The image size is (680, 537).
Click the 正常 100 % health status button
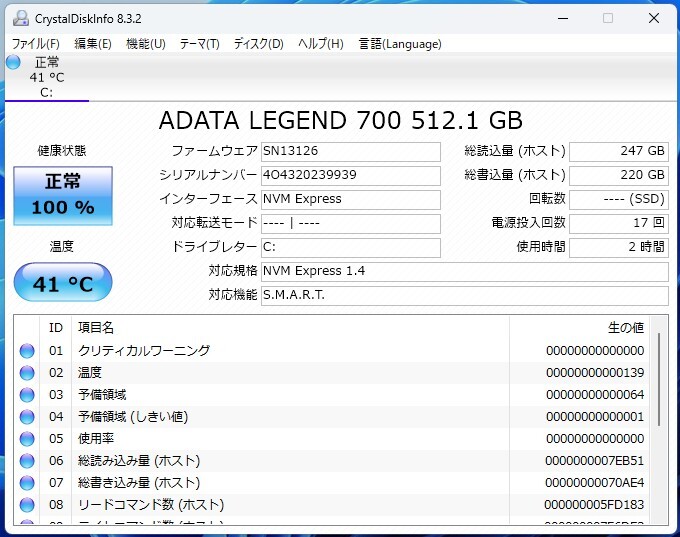tap(63, 196)
